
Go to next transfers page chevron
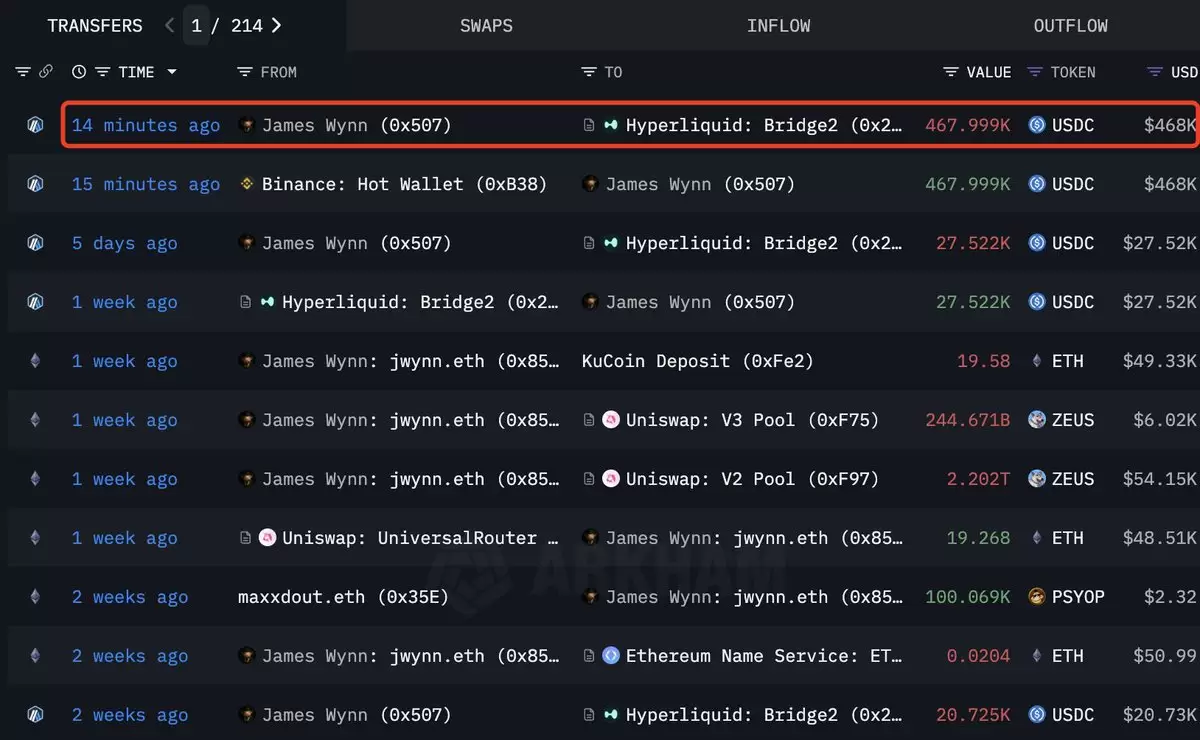coord(276,25)
